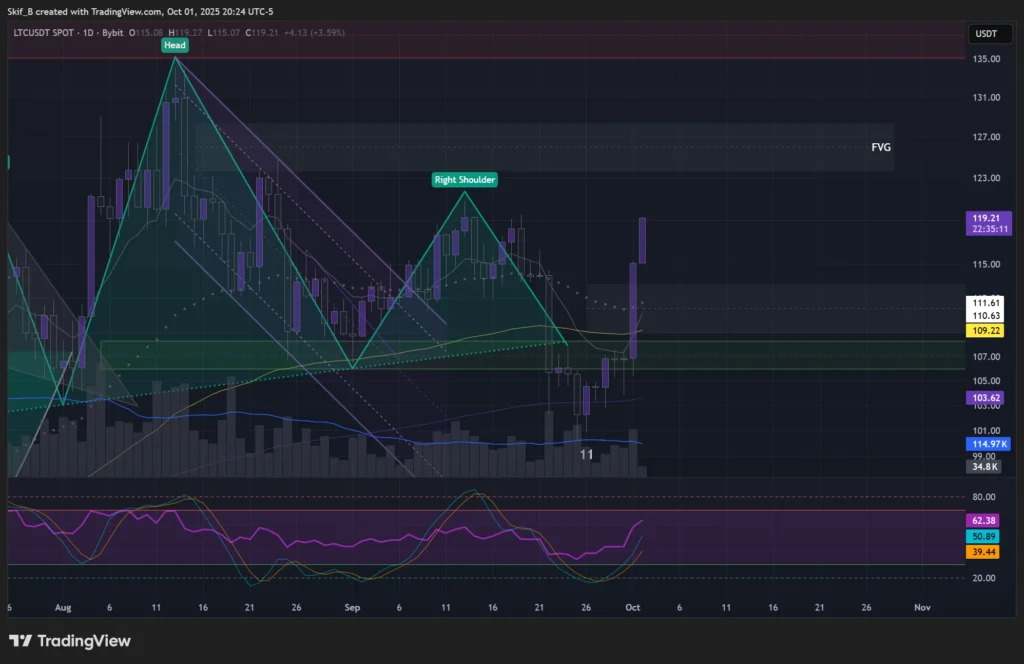Click the number 11 label on volume bars
The height and width of the screenshot is (664, 1024).
tap(586, 454)
